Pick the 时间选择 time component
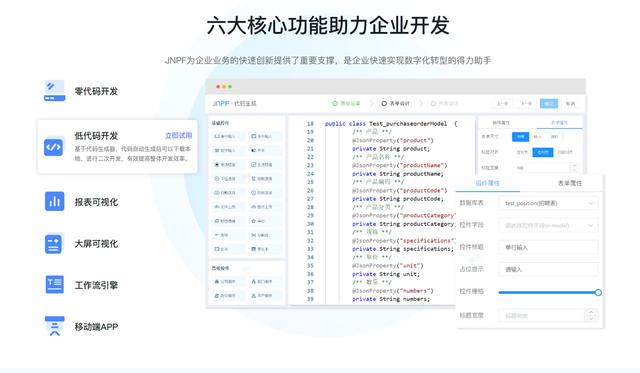Image resolution: width=640 pixels, height=373 pixels. point(265,193)
